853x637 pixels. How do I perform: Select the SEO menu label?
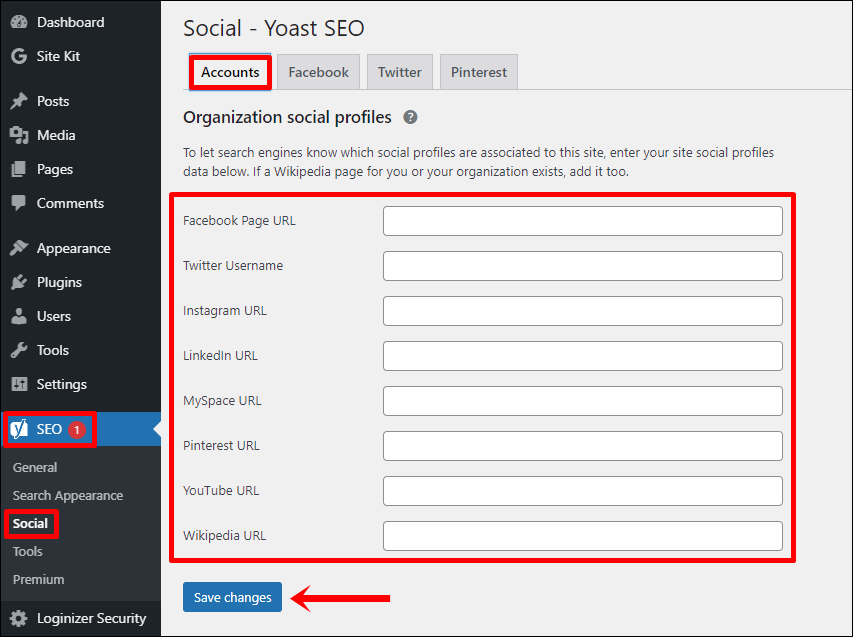click(x=49, y=429)
